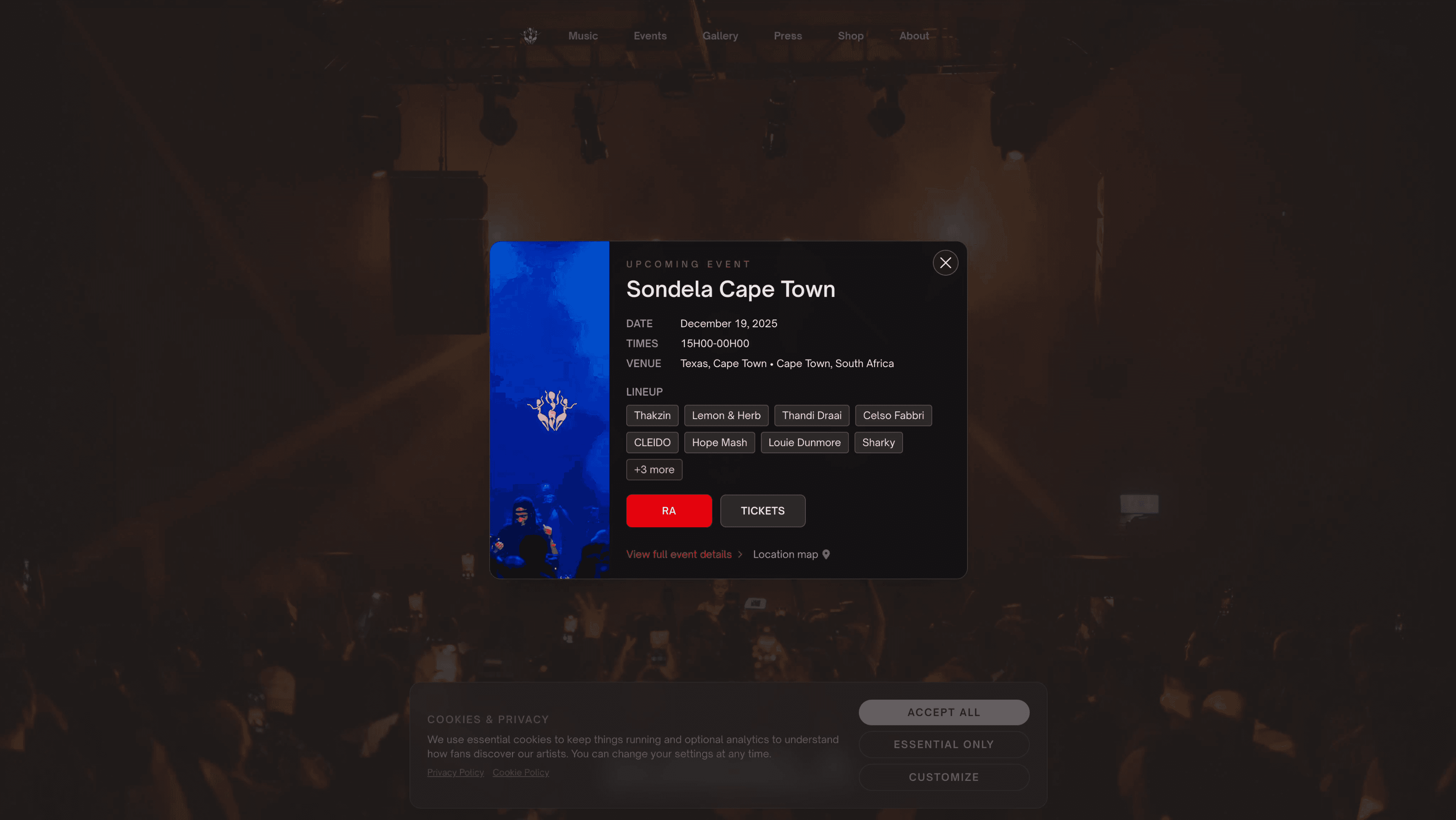1456x820 pixels.
Task: Click the event poster logo emblem
Action: tap(552, 411)
